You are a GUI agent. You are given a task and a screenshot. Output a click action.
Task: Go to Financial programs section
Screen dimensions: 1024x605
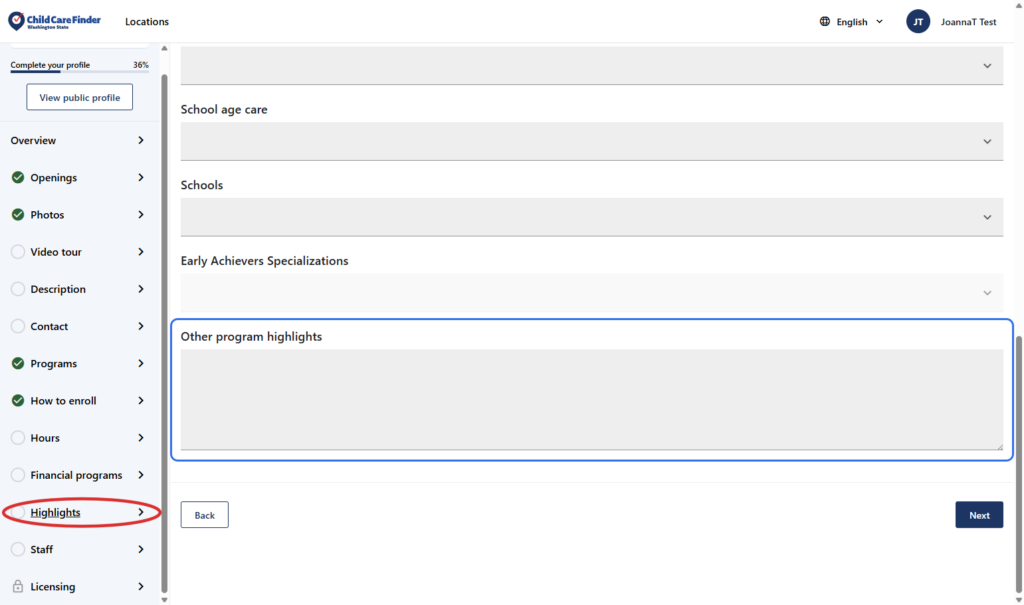(76, 476)
